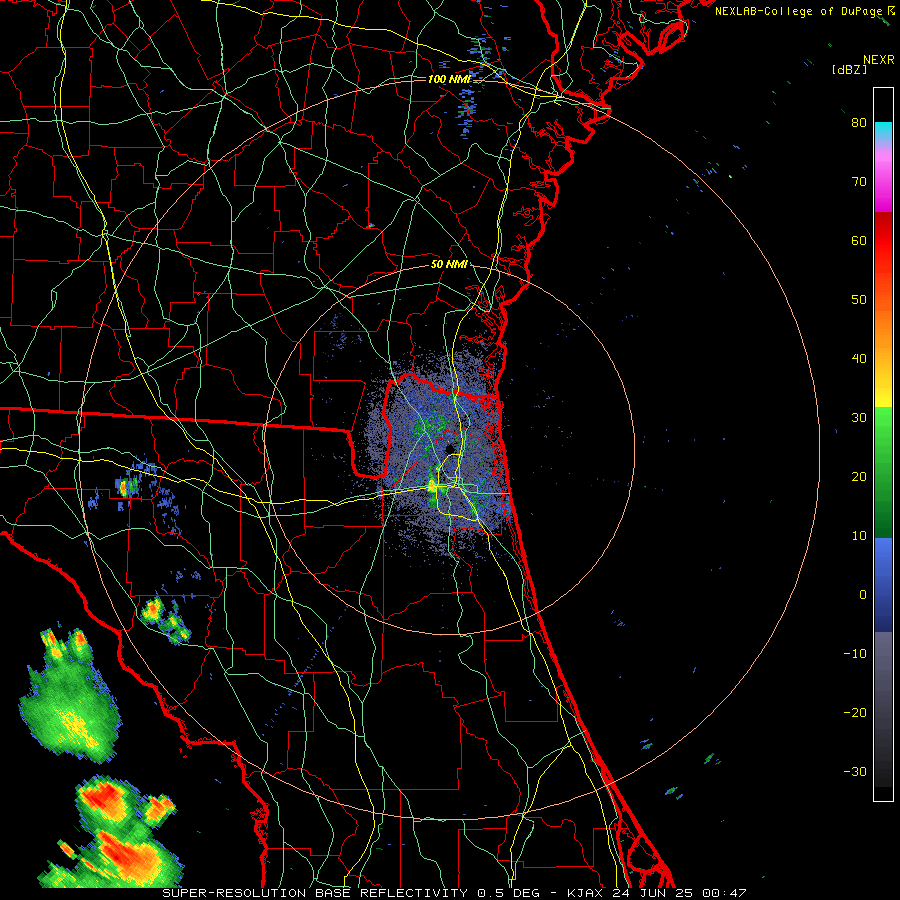
Task: Pick the blue band on color scale
Action: (x=883, y=585)
